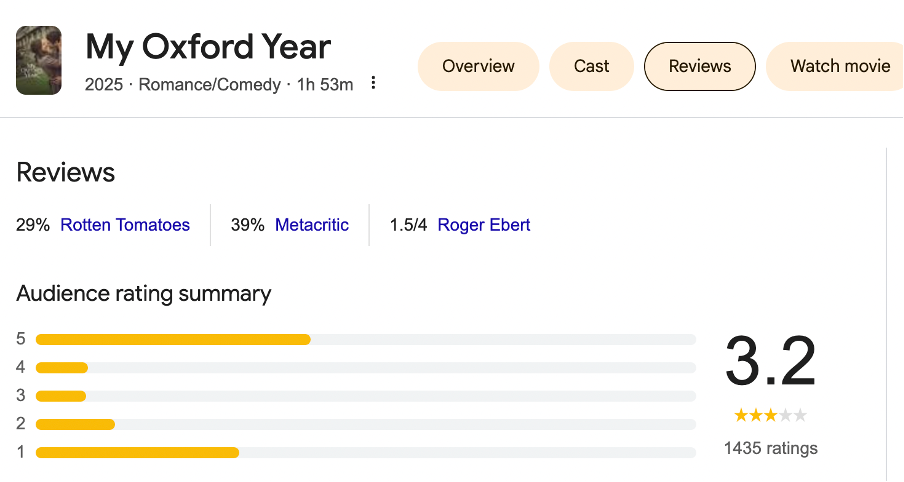Image resolution: width=904 pixels, height=482 pixels.
Task: Click the 3.2 average rating score
Action: click(770, 362)
